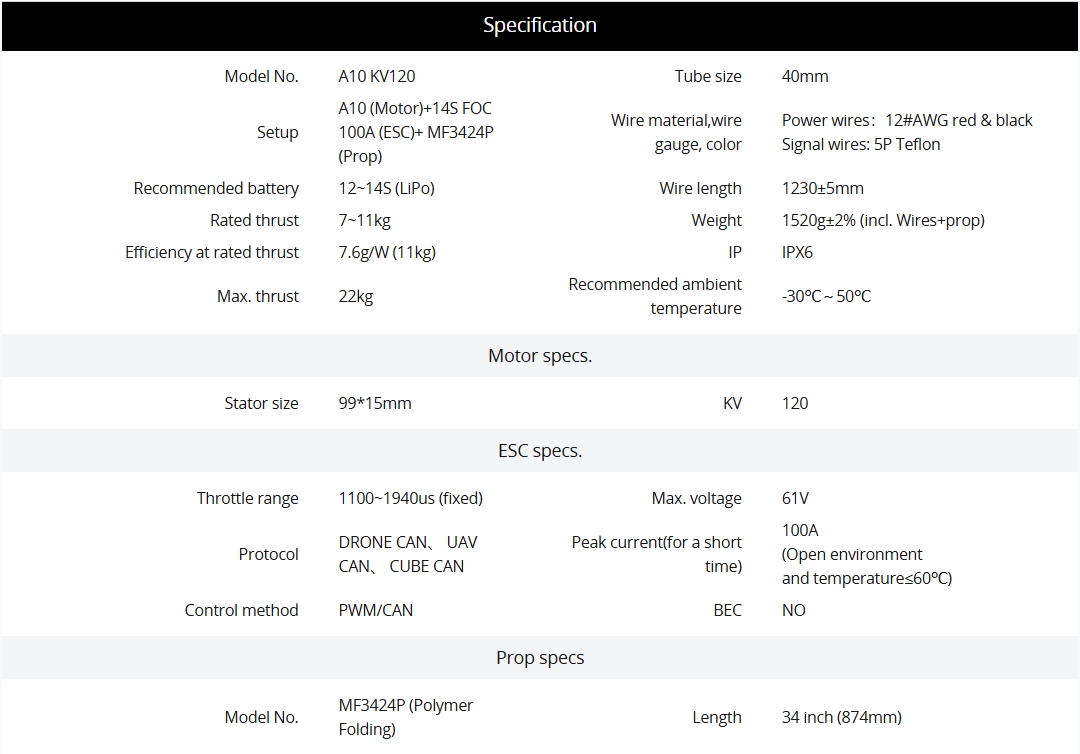Click the Recommended battery 12~14S (LiPo) value
The height and width of the screenshot is (754, 1080).
tap(387, 188)
